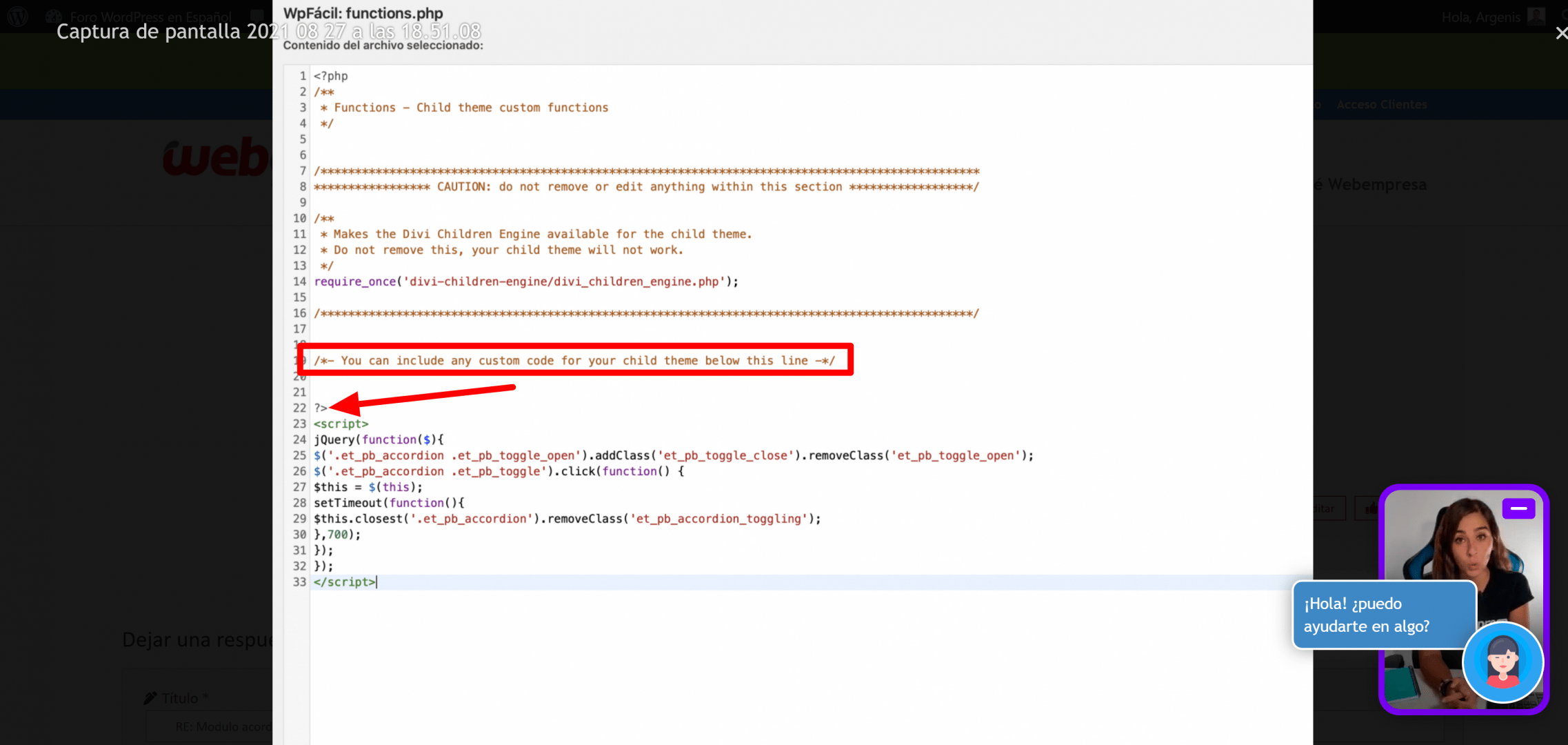Minimize the video chat widget
The width and height of the screenshot is (1568, 745).
[1518, 508]
